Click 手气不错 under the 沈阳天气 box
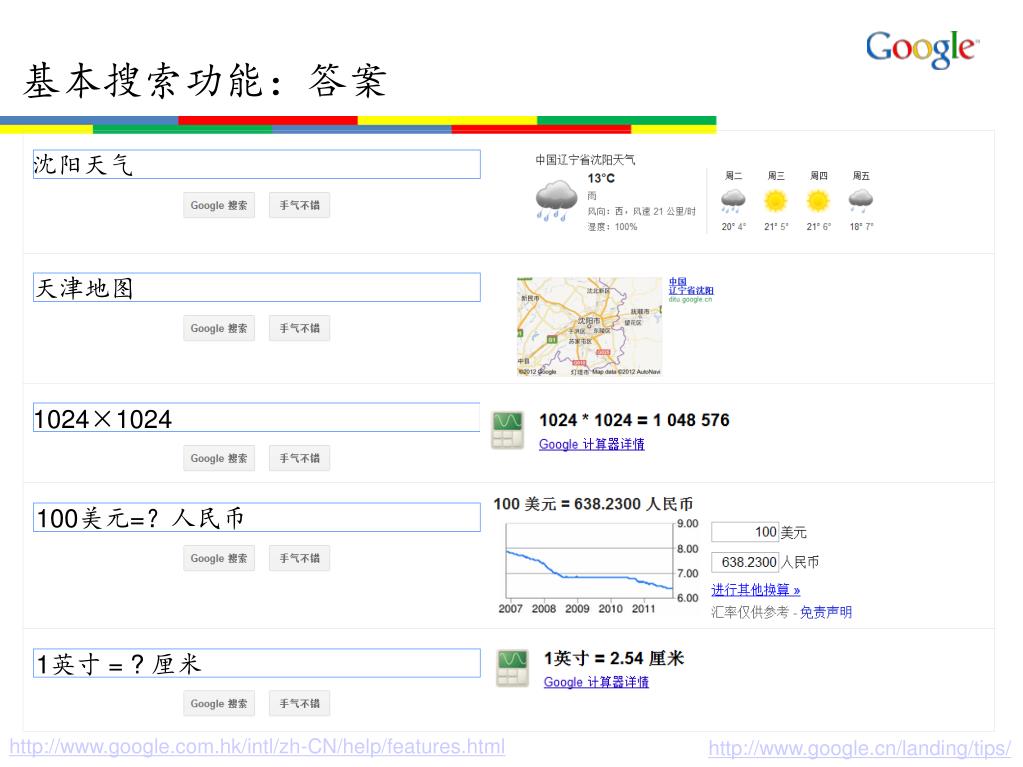The height and width of the screenshot is (767, 1023). [299, 205]
